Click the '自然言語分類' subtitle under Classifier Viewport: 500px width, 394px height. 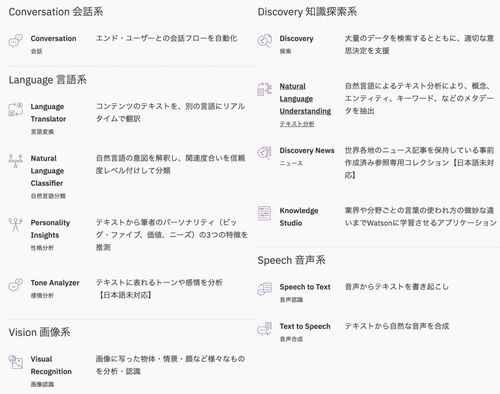[48, 196]
